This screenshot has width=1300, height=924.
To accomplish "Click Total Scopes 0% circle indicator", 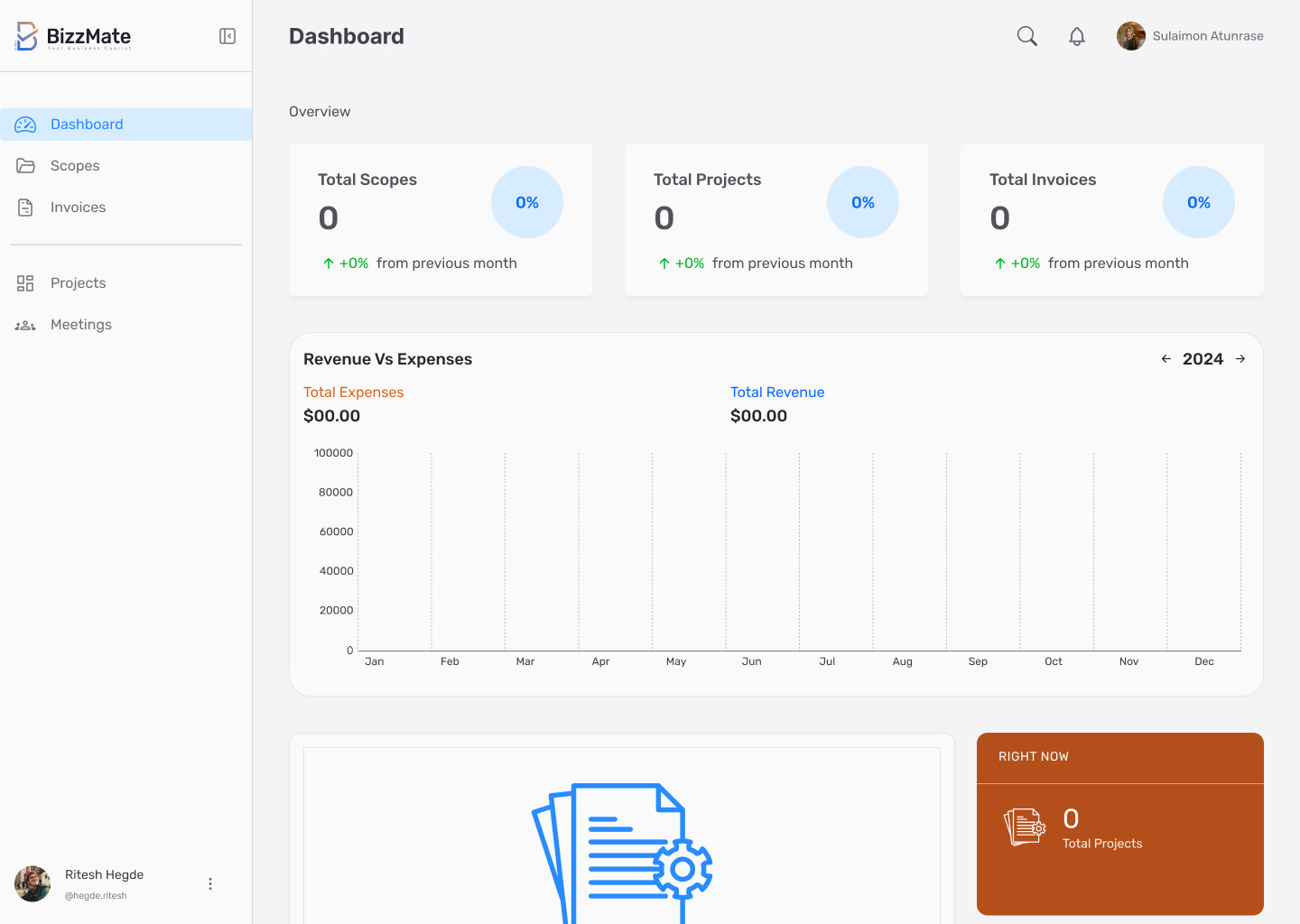I will 527,202.
